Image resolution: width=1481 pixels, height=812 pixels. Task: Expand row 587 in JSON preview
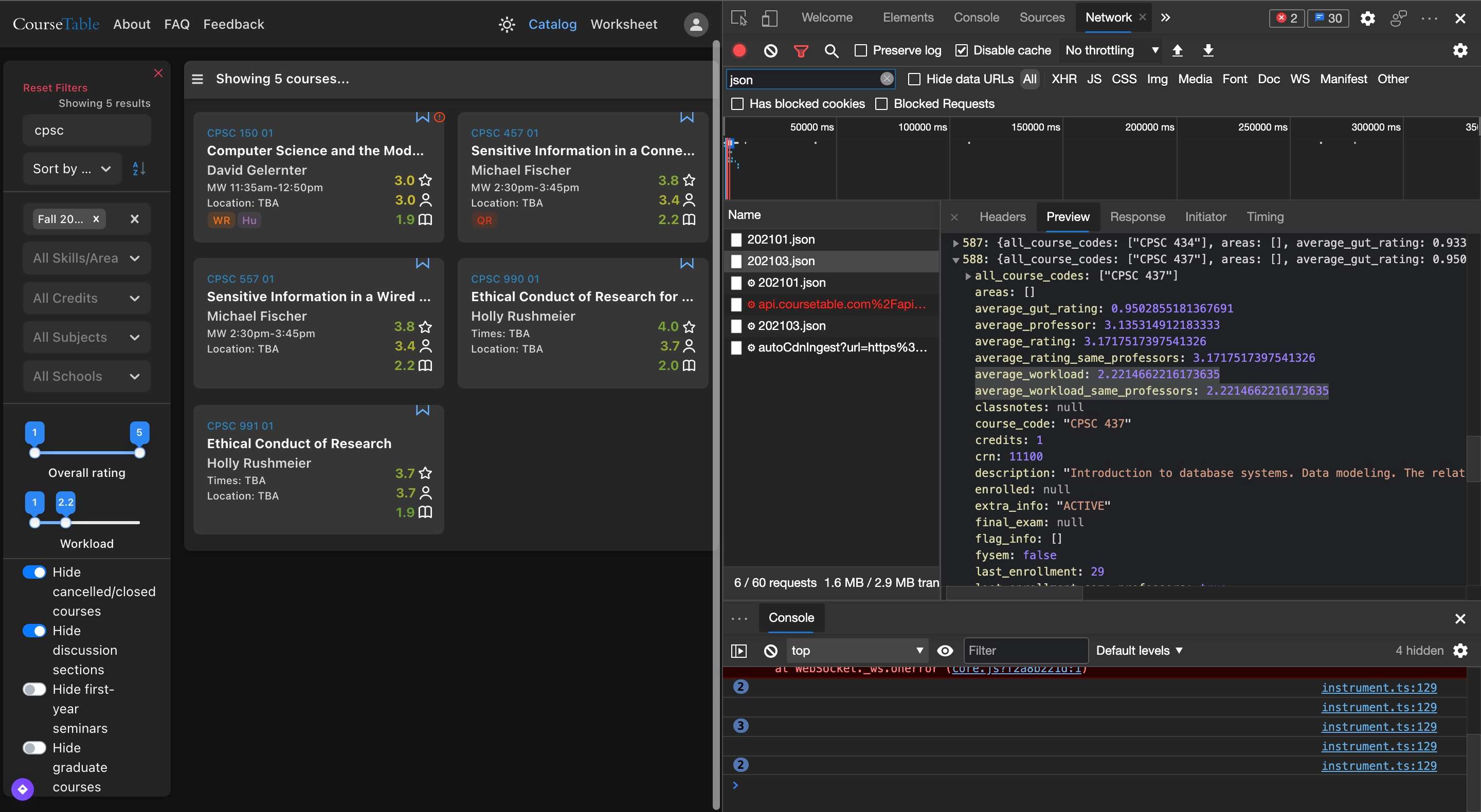coord(955,243)
